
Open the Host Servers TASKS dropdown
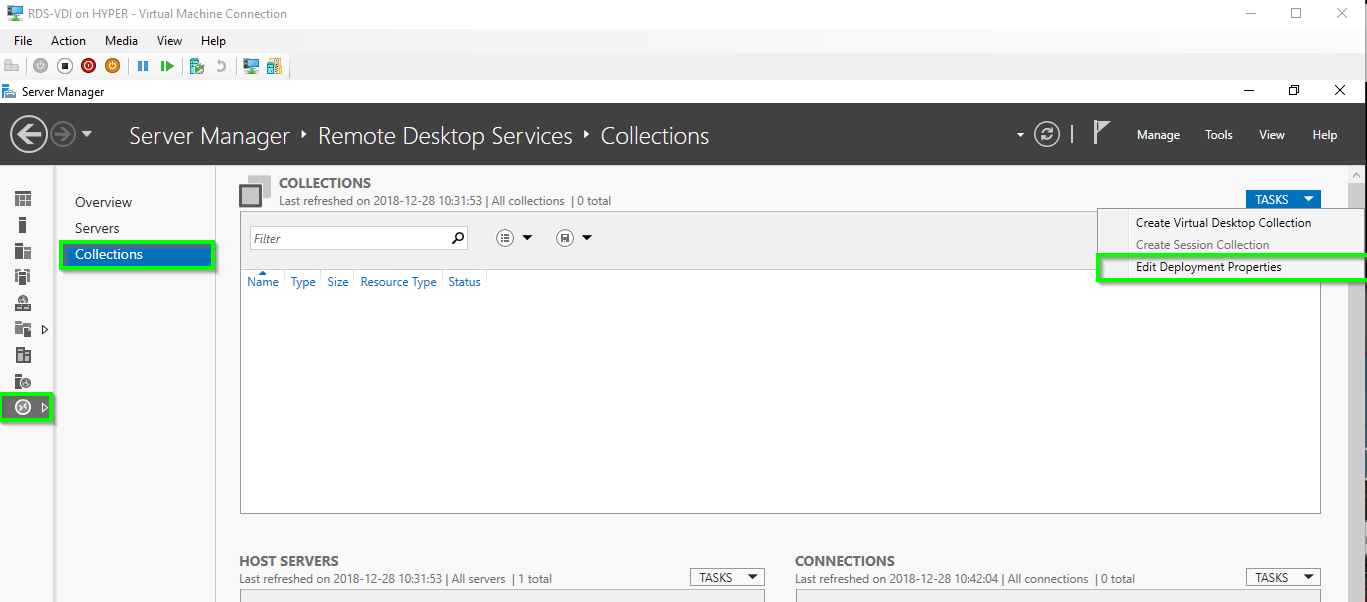click(726, 577)
